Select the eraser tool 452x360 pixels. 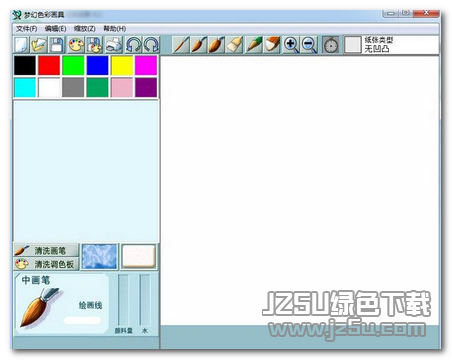pos(272,45)
